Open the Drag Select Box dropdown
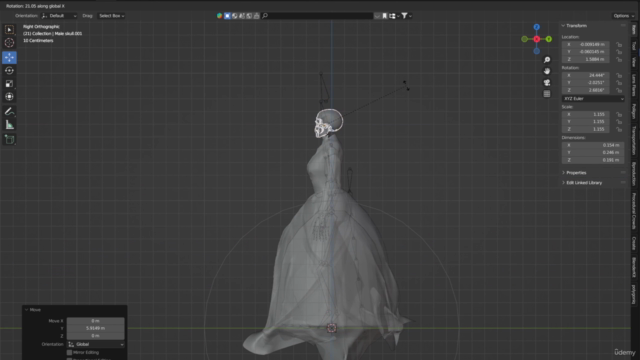This screenshot has height=360, width=640. (x=111, y=16)
